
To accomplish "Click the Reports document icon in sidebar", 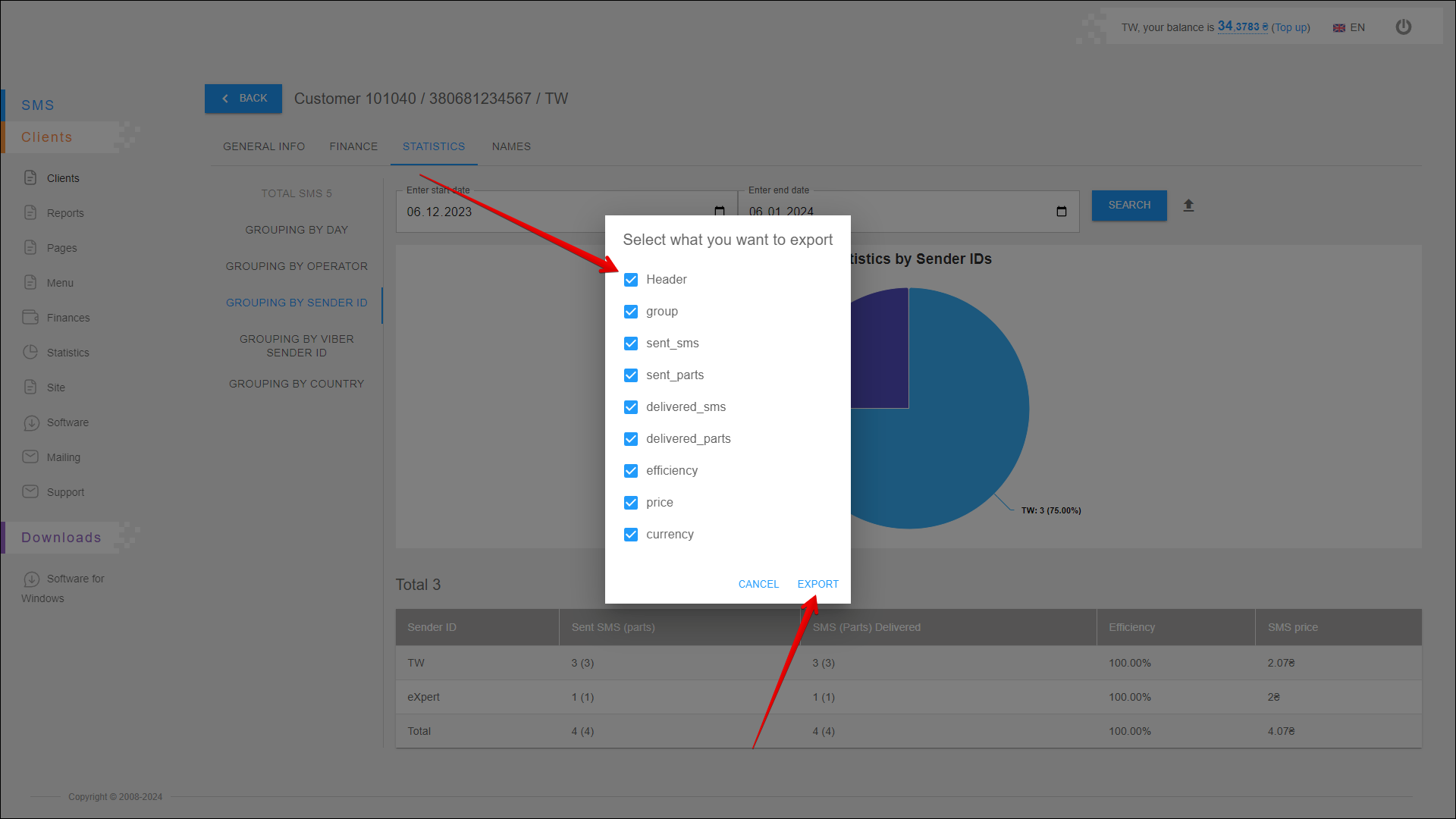I will (30, 213).
